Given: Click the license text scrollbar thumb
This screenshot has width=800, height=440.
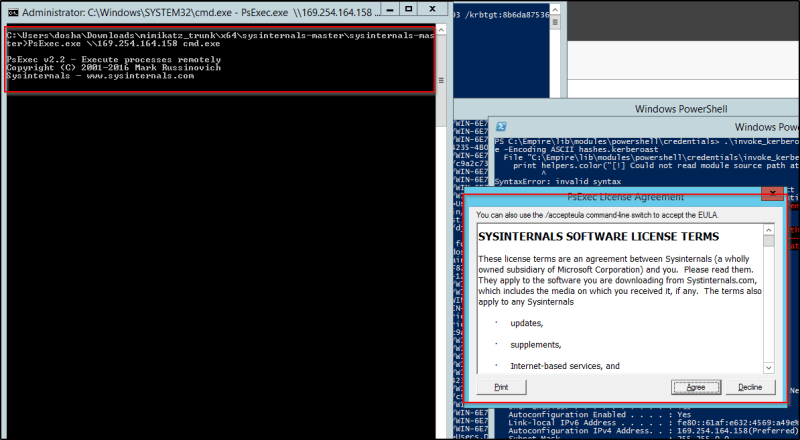Looking at the screenshot, I should point(769,241).
